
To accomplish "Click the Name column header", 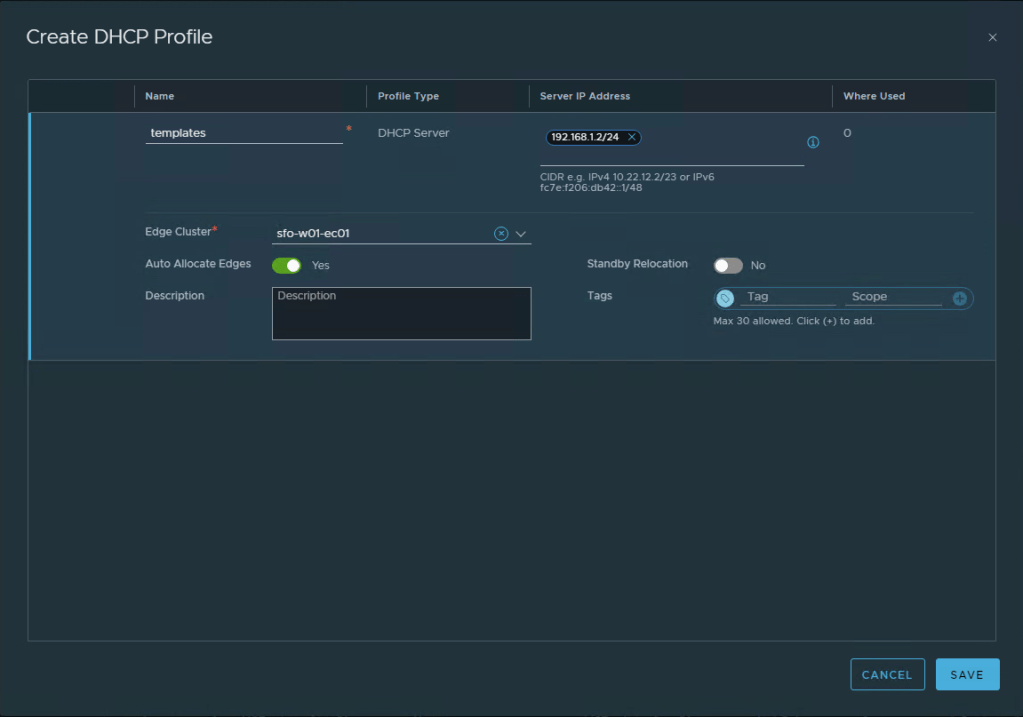I will pyautogui.click(x=160, y=96).
